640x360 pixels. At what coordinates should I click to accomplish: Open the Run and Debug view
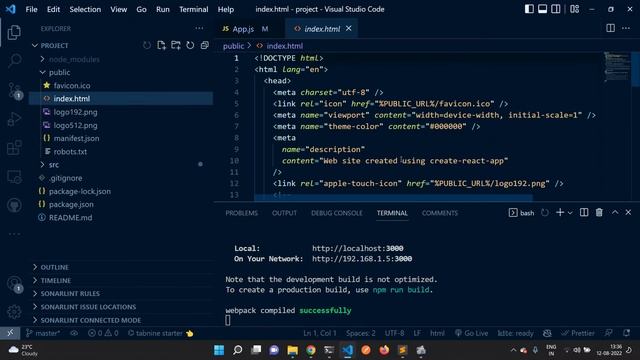[x=14, y=119]
